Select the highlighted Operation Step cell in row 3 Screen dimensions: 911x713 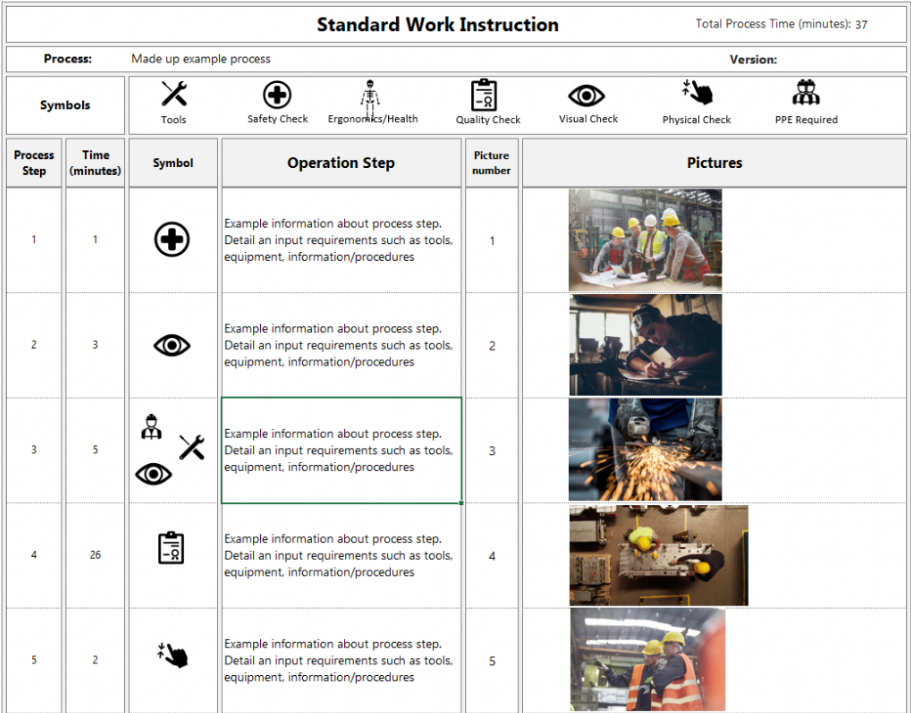[341, 450]
